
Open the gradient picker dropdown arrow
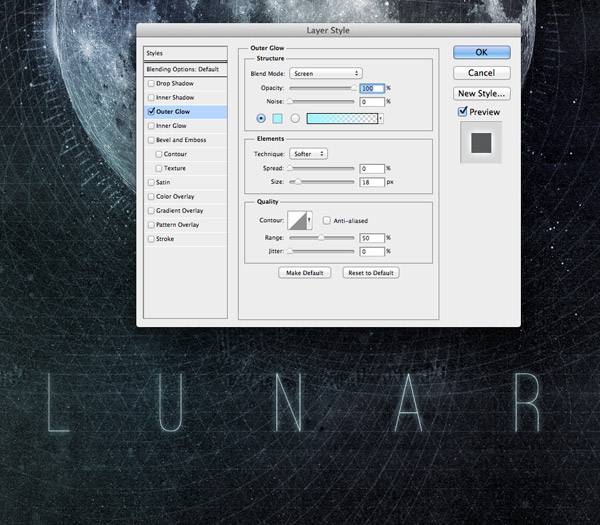point(381,118)
